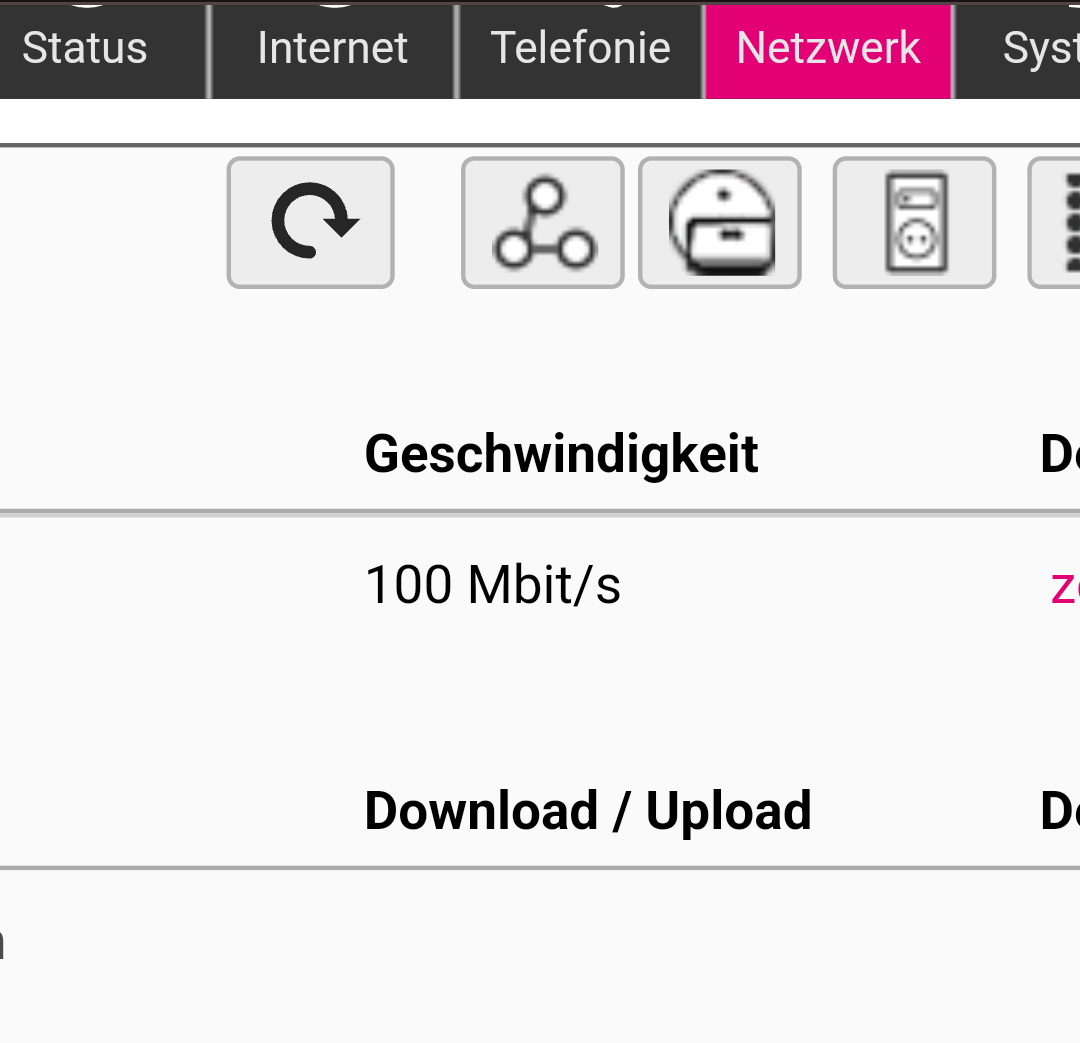Select the highlighted Netzwerk tab

(828, 48)
